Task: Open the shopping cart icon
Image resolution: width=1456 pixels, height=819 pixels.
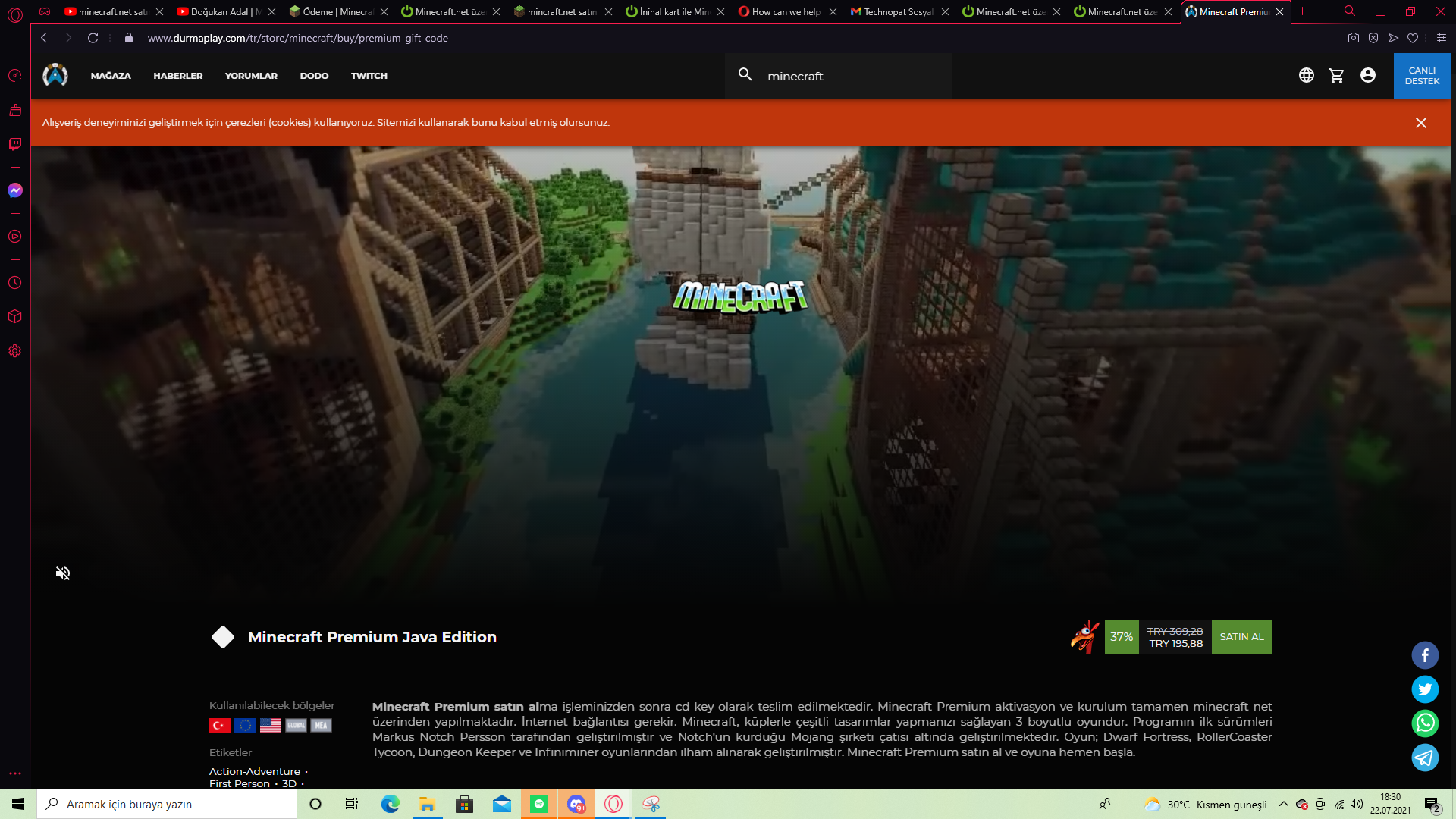Action: pyautogui.click(x=1336, y=76)
